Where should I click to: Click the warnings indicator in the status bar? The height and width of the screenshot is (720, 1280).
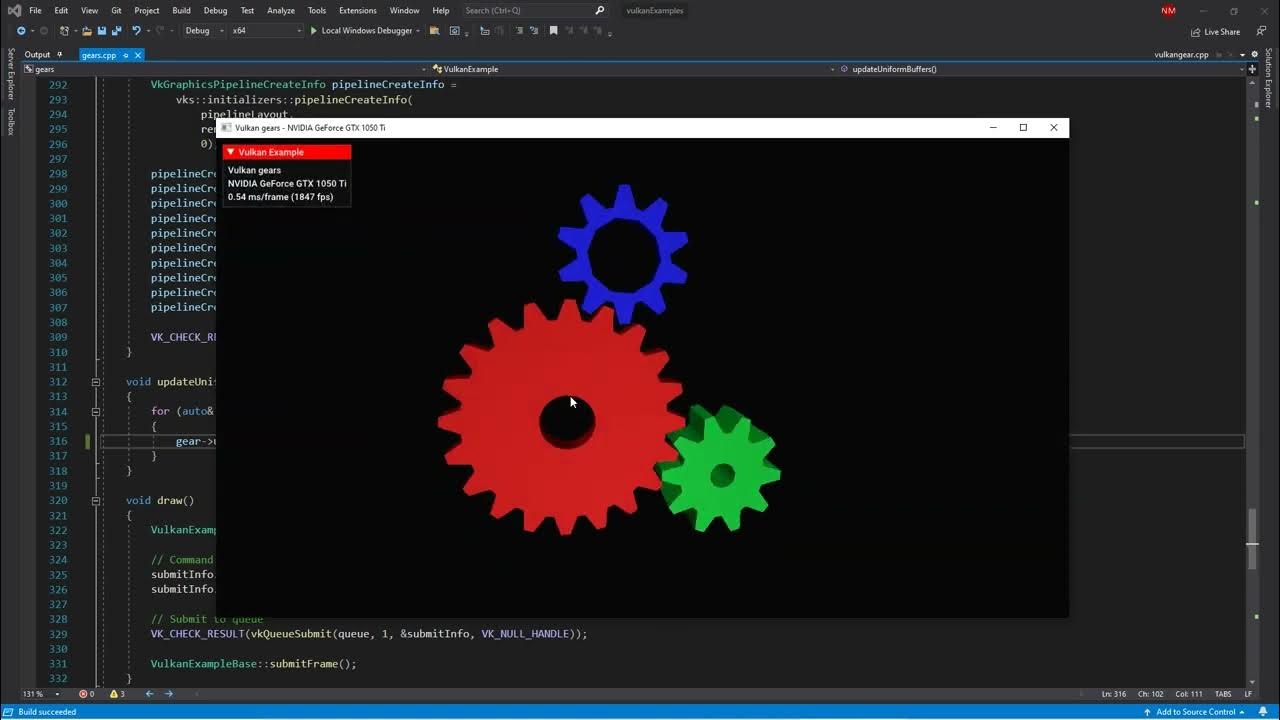coord(115,694)
